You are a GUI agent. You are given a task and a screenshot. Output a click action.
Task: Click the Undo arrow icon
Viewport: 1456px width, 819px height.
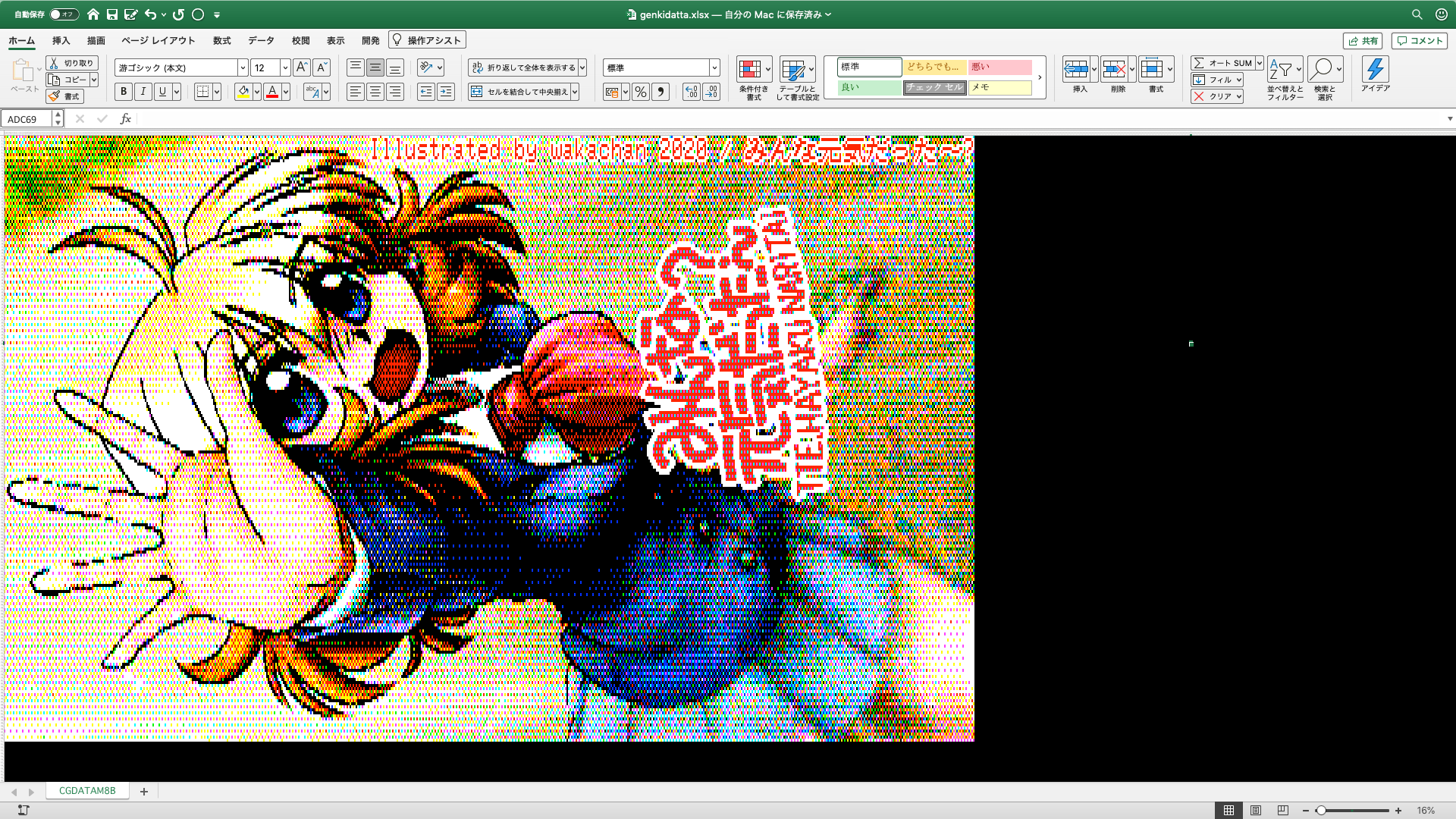tap(150, 14)
